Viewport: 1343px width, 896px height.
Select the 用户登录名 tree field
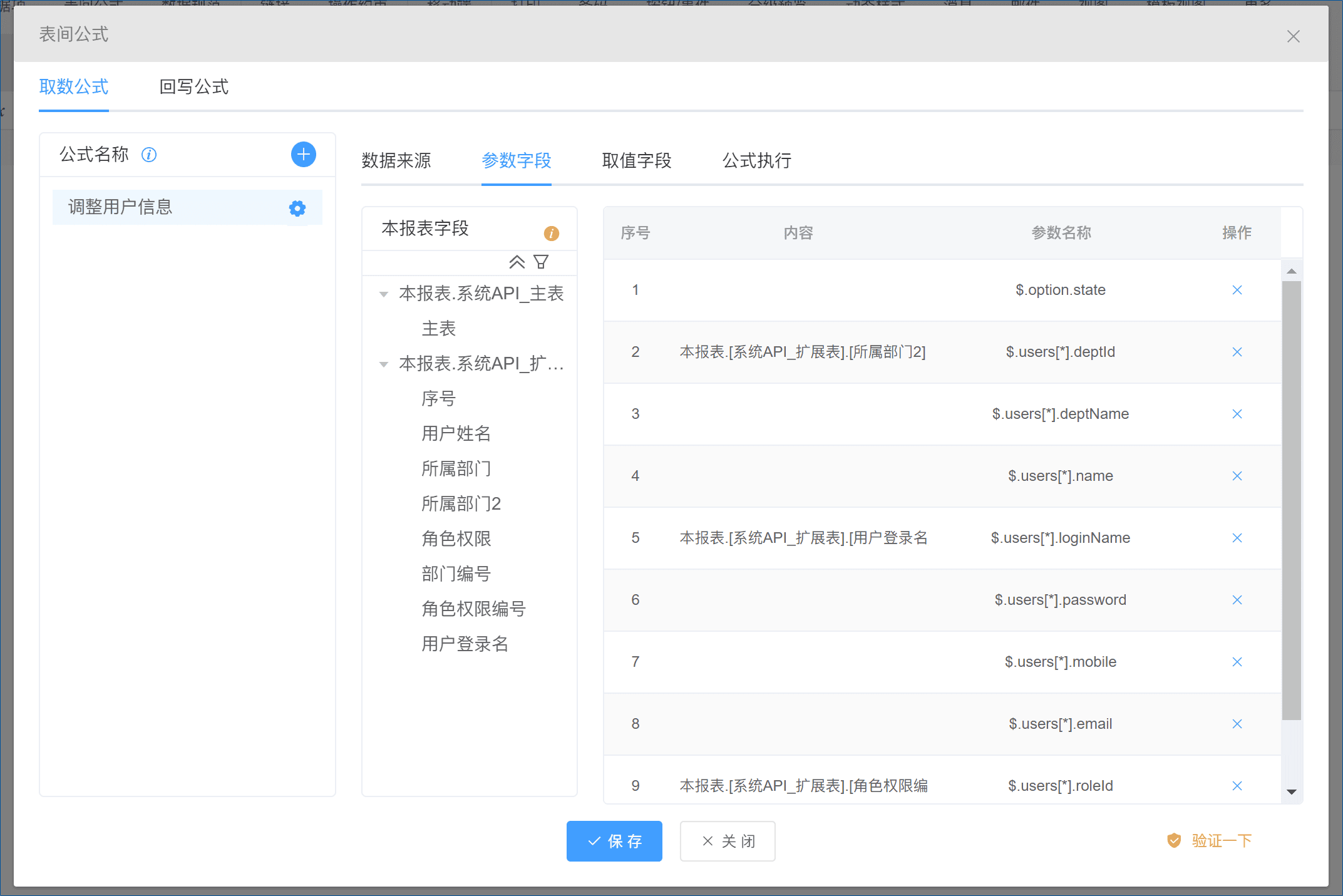point(465,644)
